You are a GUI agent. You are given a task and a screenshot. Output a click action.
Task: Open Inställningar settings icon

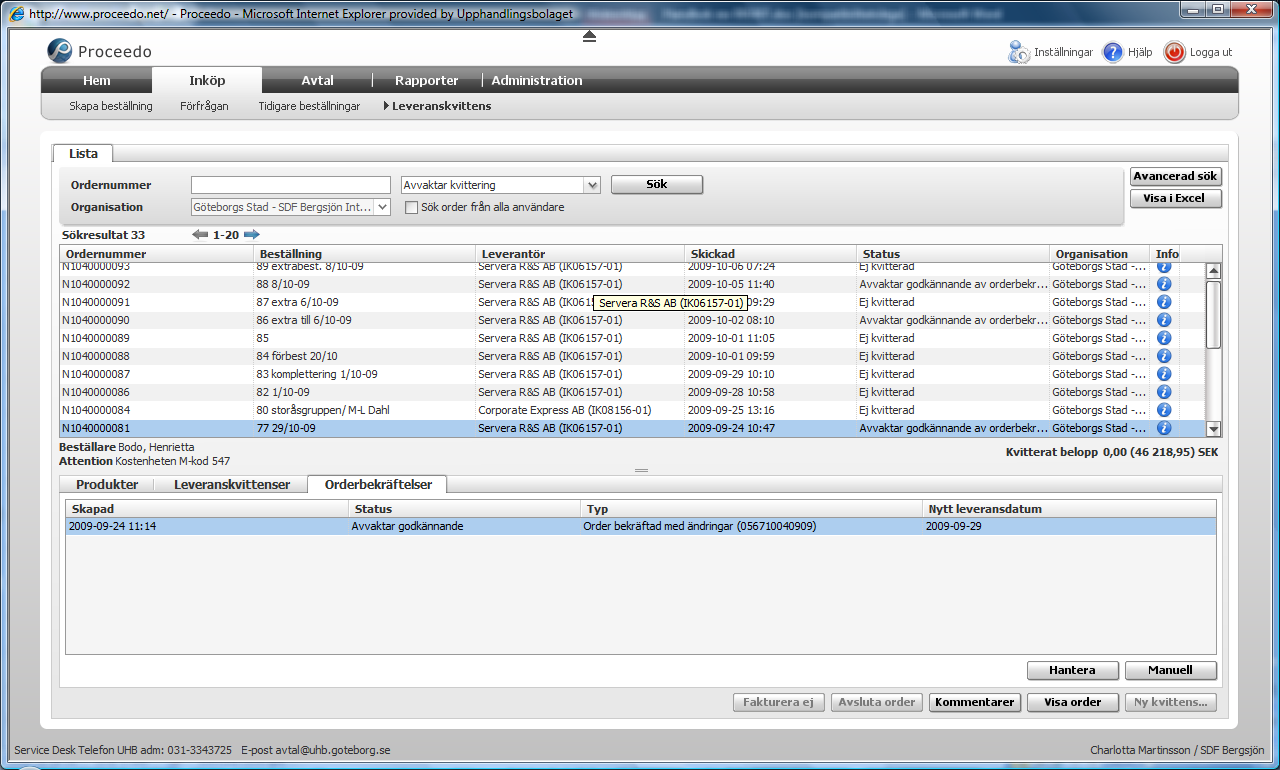(x=1019, y=52)
